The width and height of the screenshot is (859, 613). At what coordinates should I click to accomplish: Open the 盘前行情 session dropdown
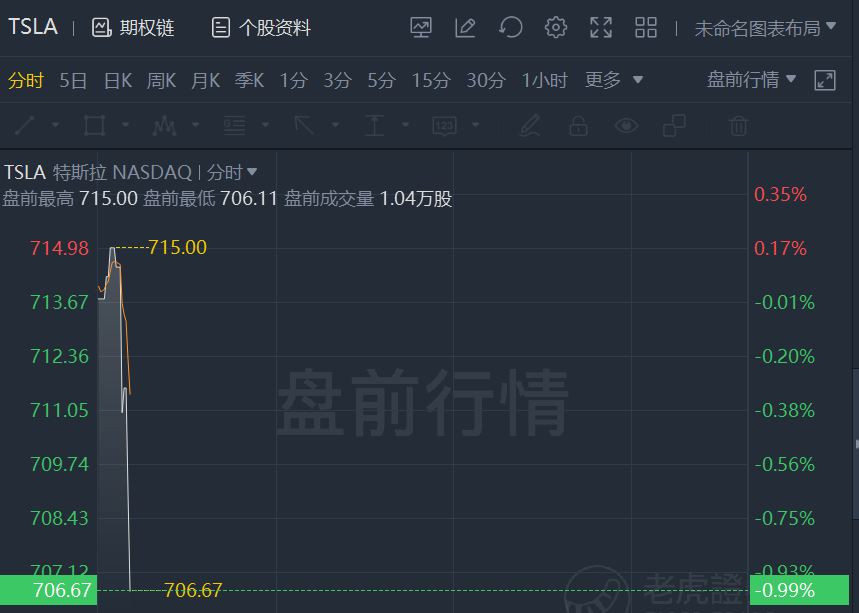click(x=751, y=80)
